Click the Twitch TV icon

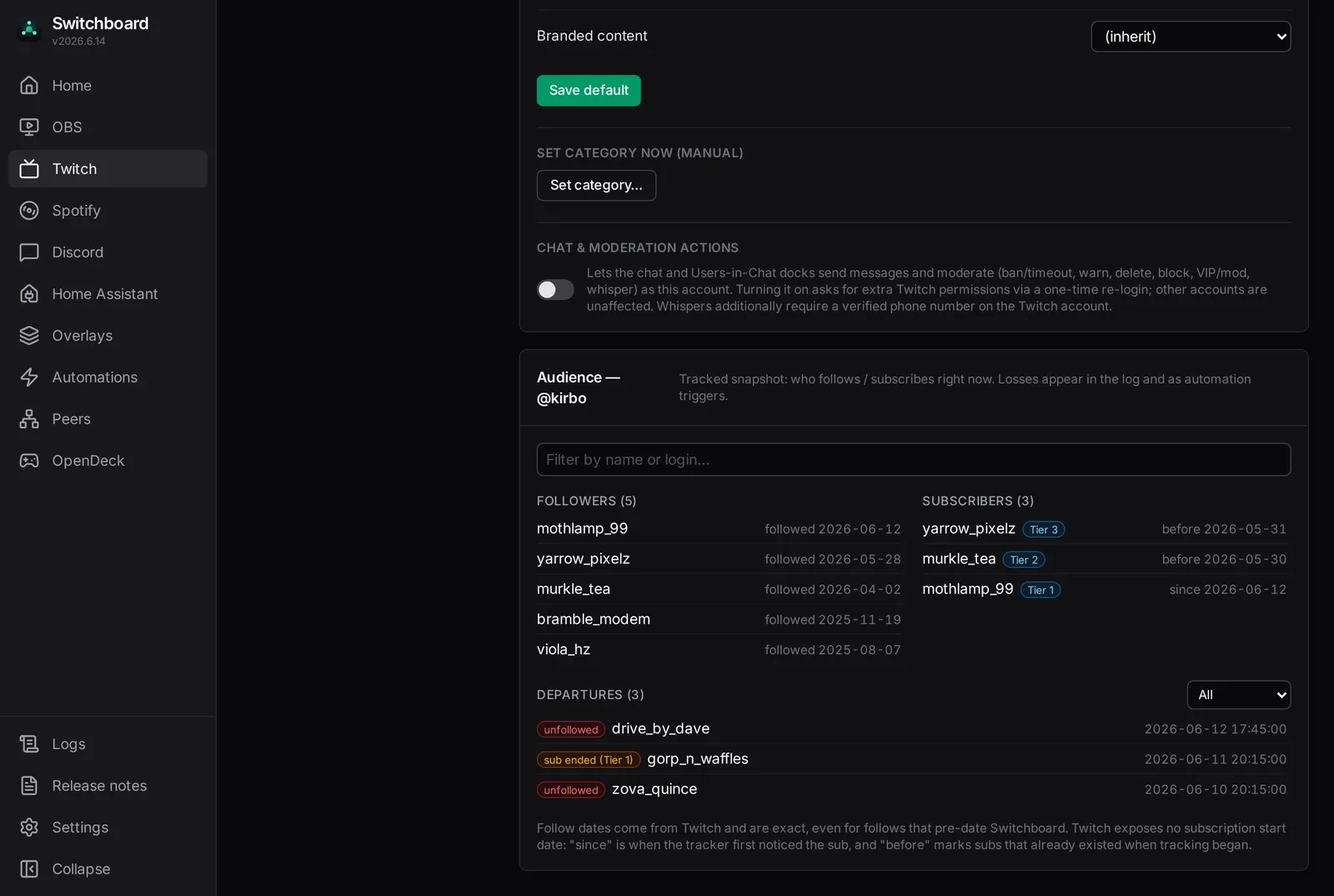[29, 168]
